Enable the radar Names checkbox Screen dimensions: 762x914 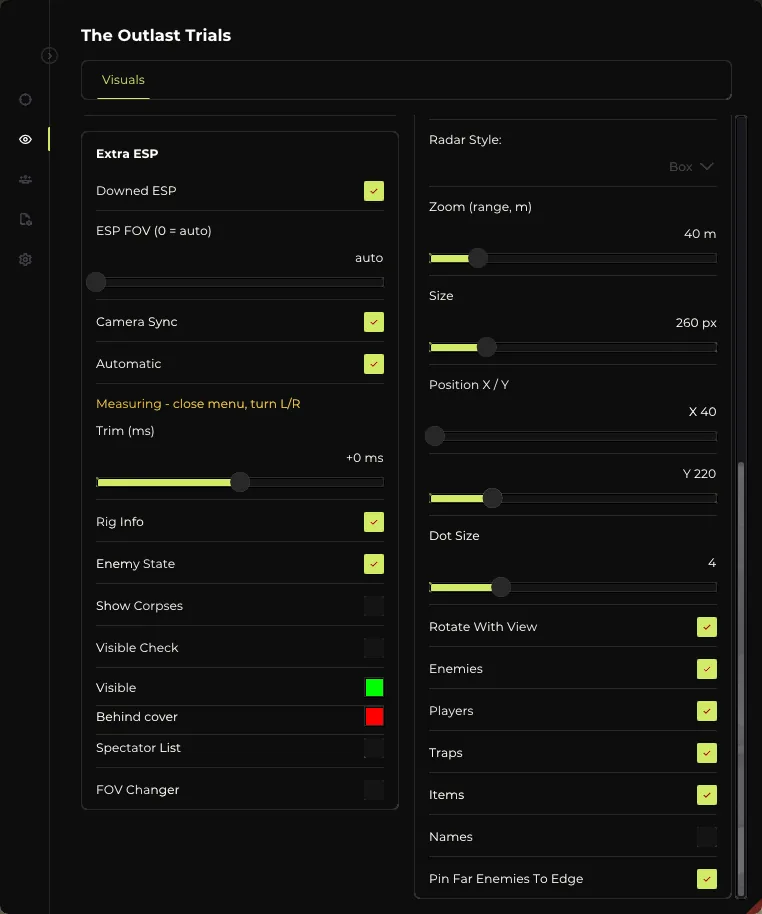[x=707, y=837]
